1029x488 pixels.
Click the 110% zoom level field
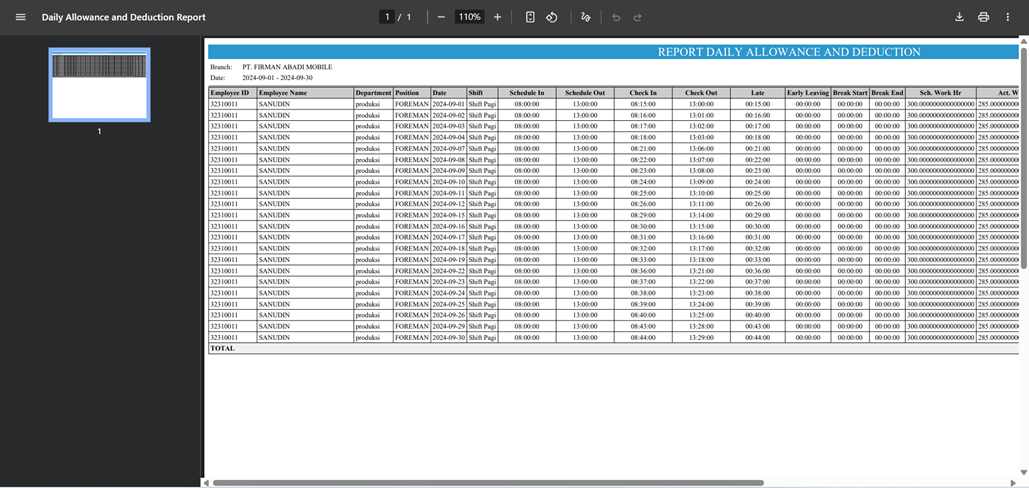(469, 17)
